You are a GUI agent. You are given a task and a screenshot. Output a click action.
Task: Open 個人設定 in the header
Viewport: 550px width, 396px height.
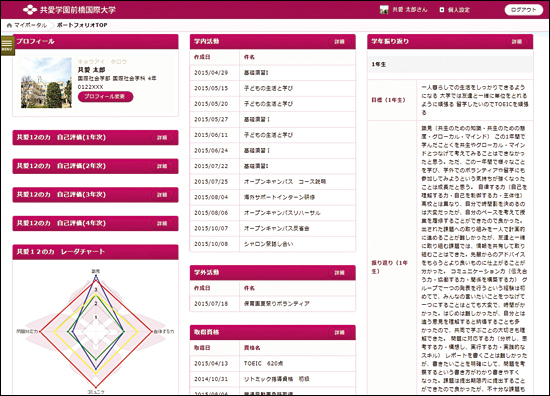[x=458, y=10]
